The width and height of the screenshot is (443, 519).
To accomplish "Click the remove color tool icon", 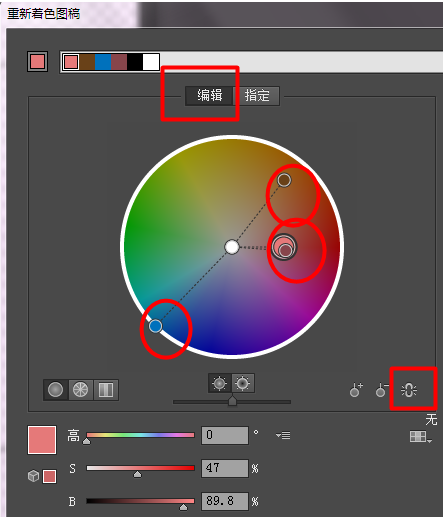I will 382,390.
